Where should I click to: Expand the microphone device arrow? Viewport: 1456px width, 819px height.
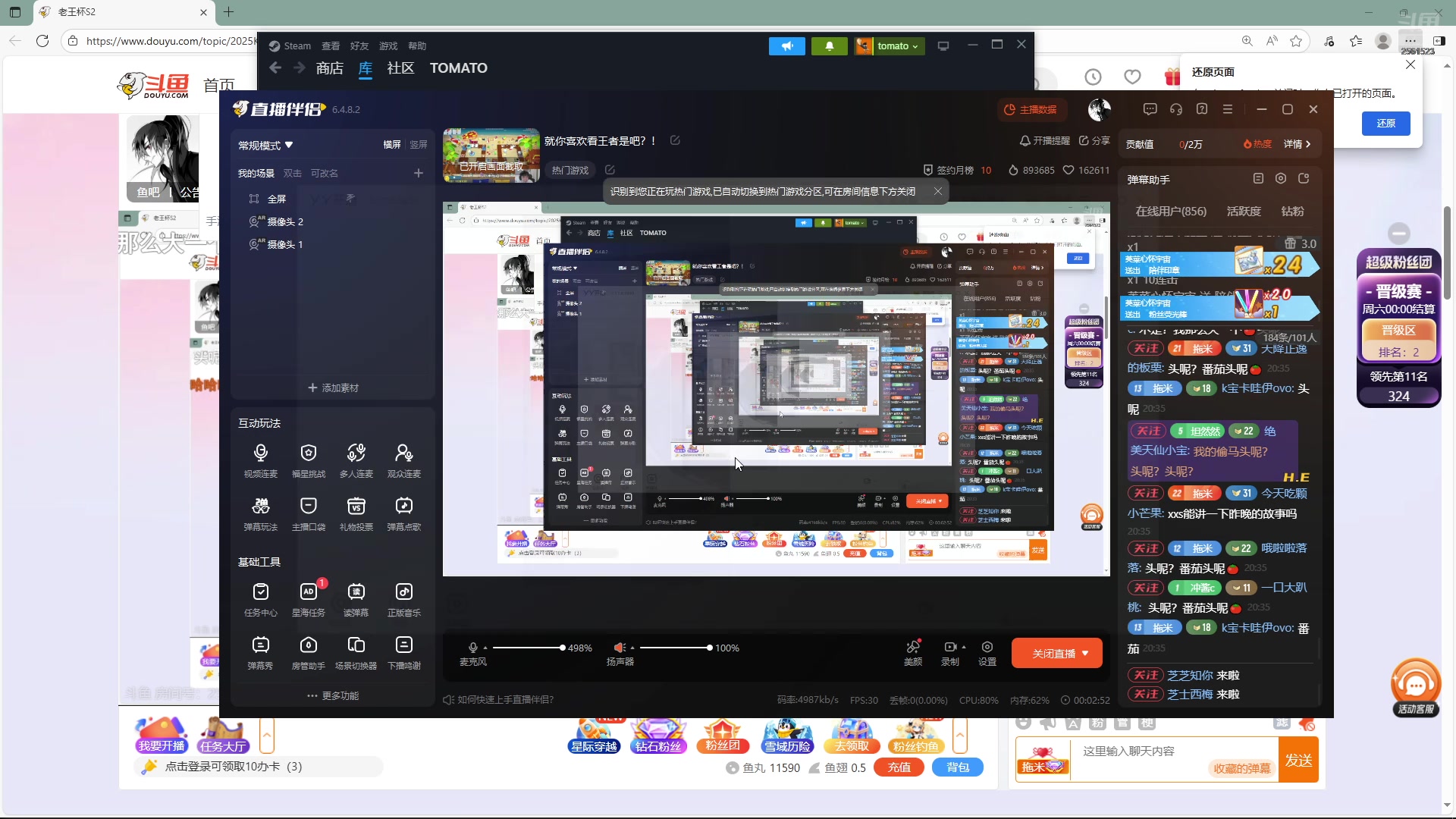click(x=485, y=648)
